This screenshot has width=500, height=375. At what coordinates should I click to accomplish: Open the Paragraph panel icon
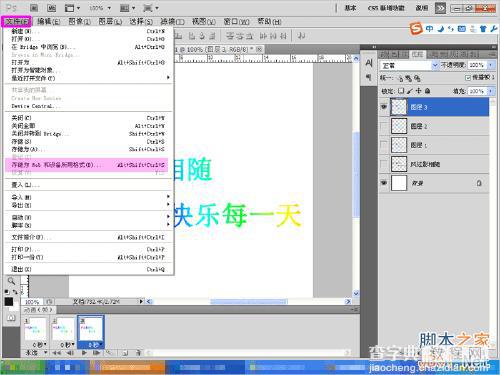[x=369, y=78]
